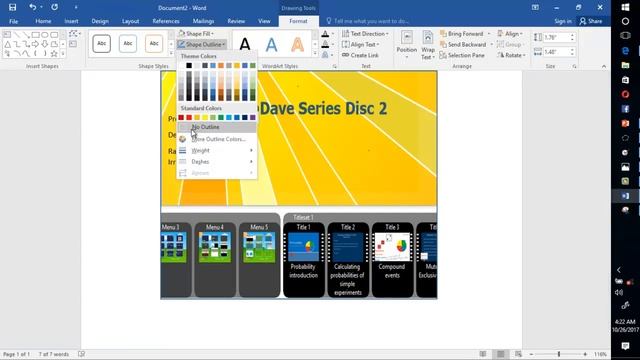Open the Shape Fill dropdown

(196, 34)
